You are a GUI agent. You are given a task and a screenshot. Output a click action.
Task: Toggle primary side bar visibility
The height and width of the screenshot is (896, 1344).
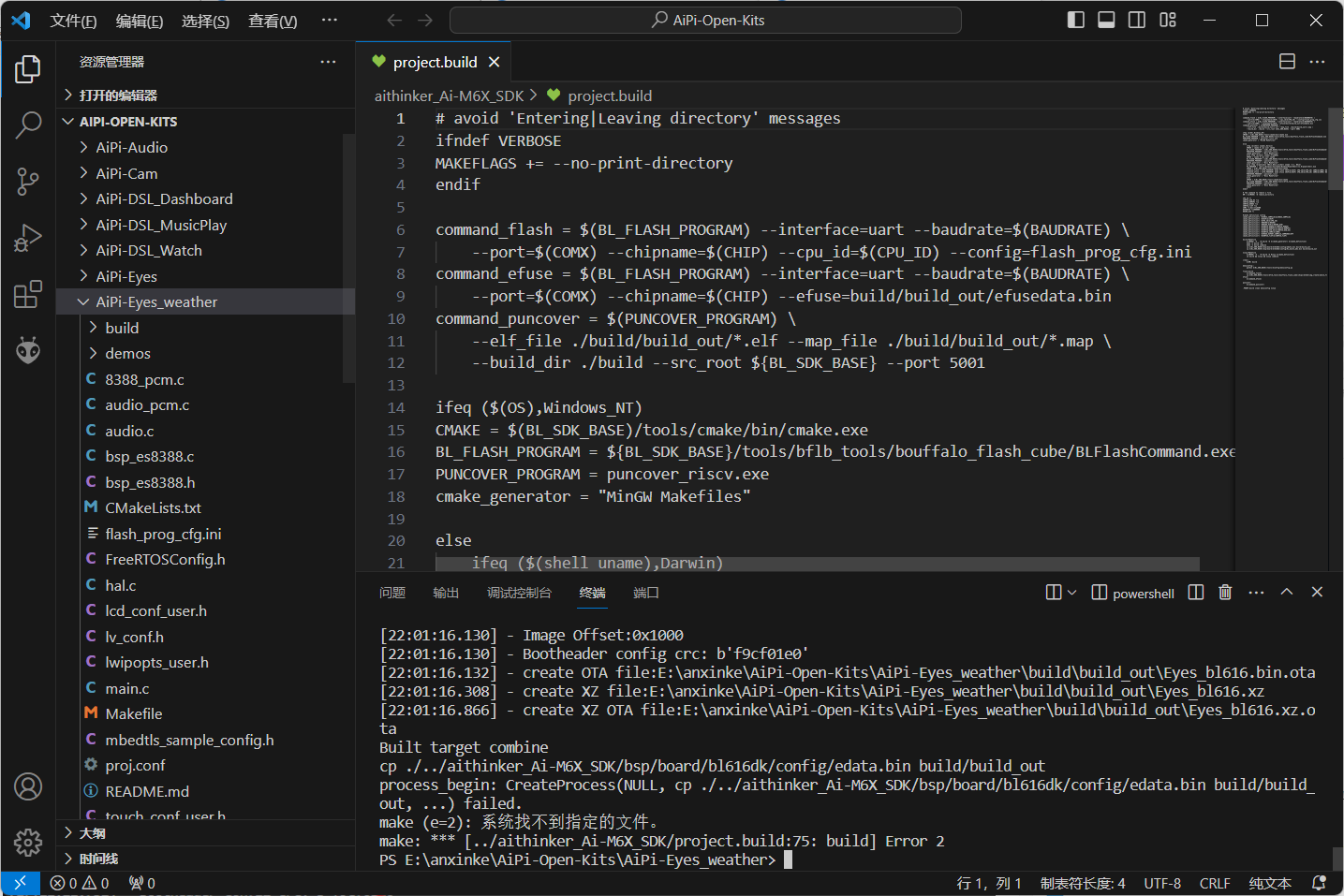click(x=1076, y=20)
